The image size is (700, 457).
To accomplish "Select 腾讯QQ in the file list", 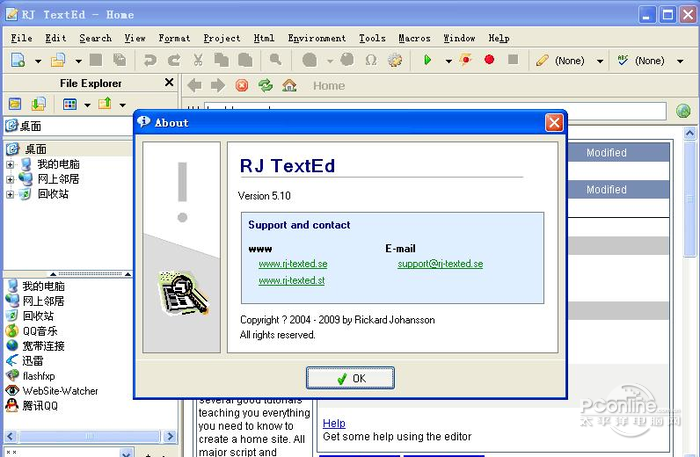I will pyautogui.click(x=40, y=406).
